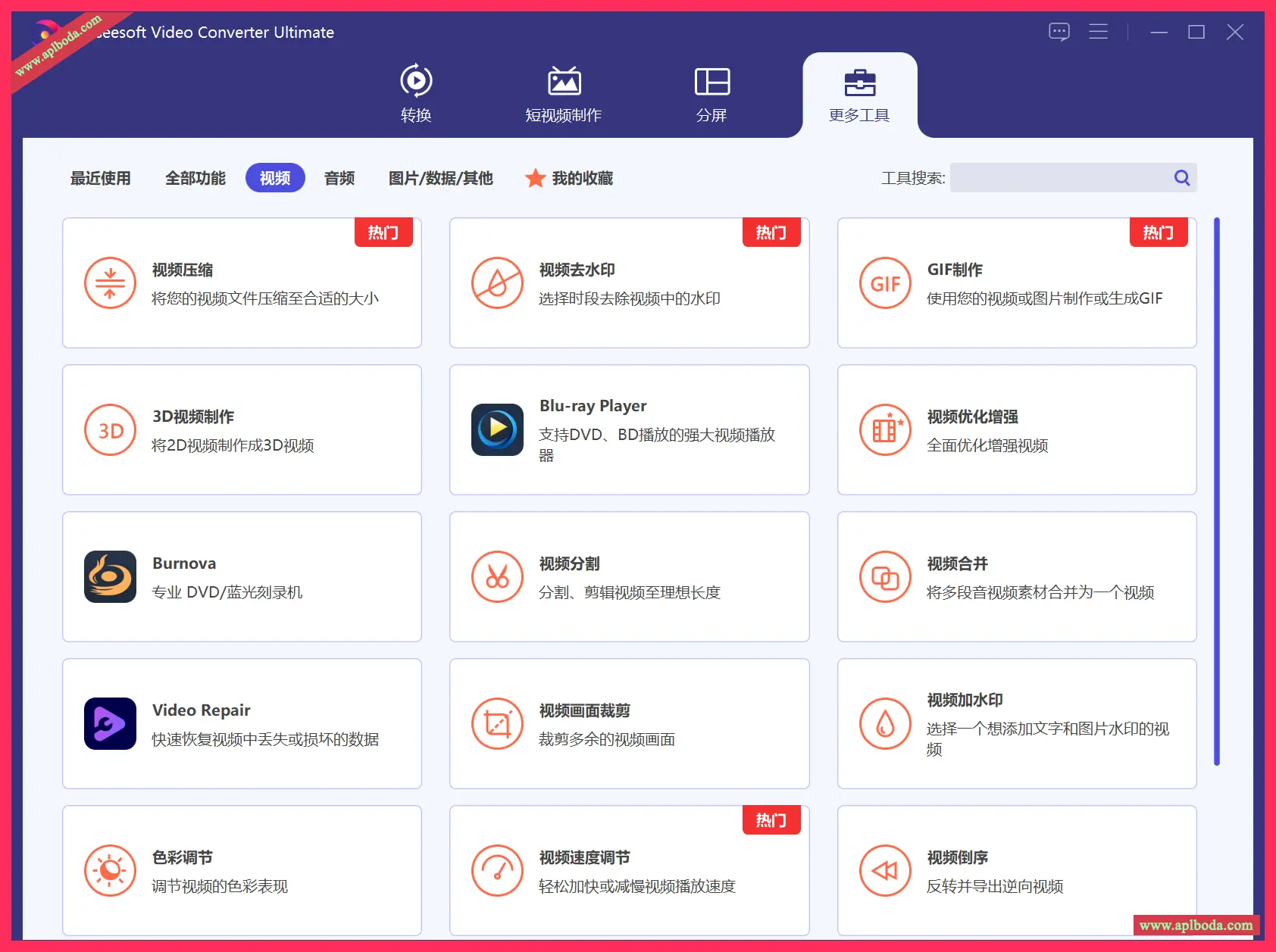Click the vertical scrollbar on the right
1276x952 pixels.
tap(1216, 491)
